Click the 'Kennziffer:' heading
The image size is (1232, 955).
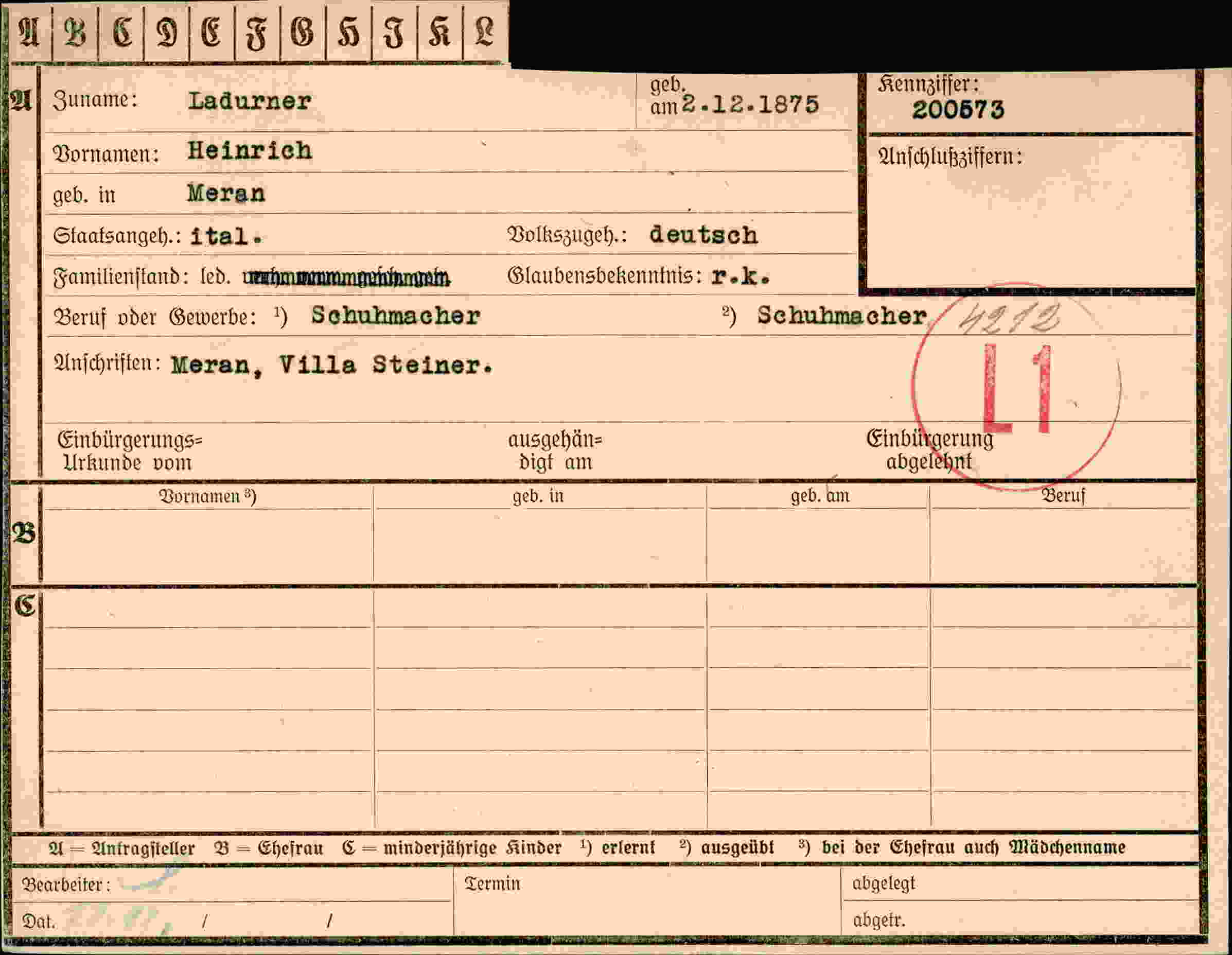(x=928, y=84)
